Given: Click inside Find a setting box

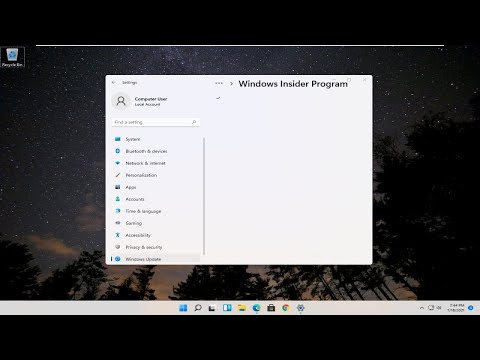Looking at the screenshot, I should click(x=156, y=122).
